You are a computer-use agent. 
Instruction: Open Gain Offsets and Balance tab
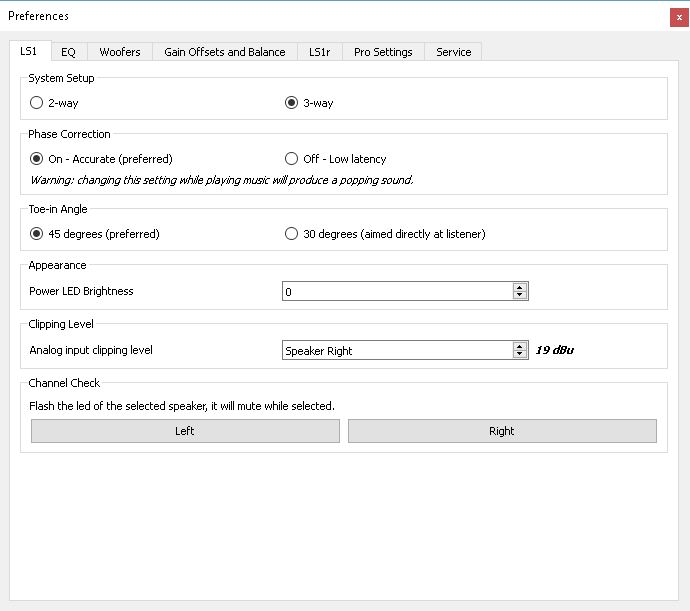[225, 52]
